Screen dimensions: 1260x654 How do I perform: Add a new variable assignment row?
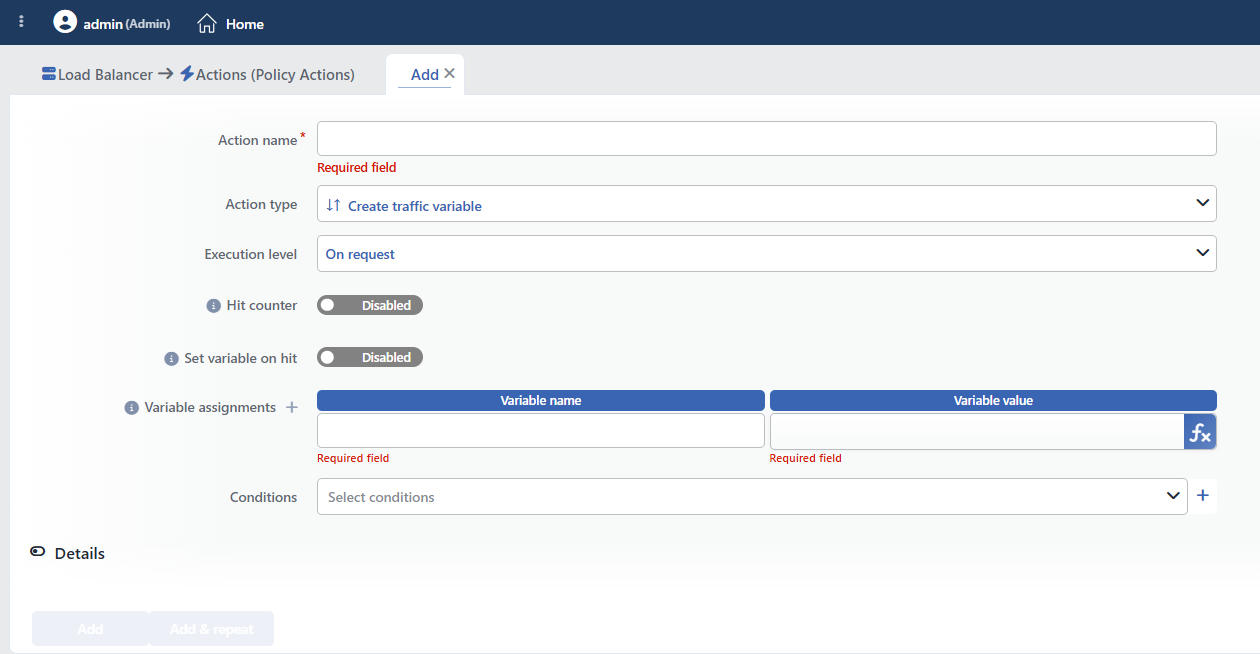click(x=292, y=407)
